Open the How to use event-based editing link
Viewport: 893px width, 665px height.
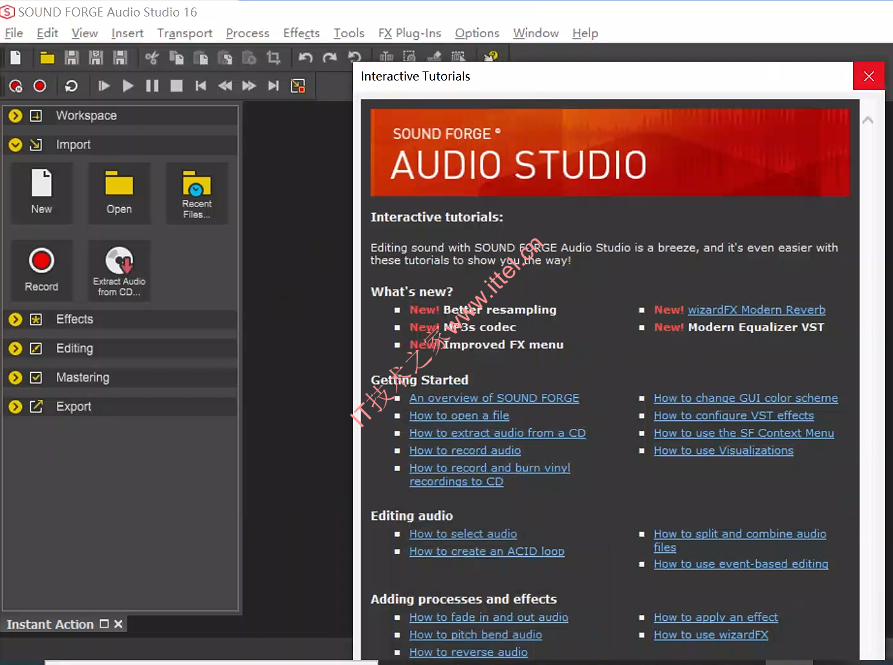point(741,564)
